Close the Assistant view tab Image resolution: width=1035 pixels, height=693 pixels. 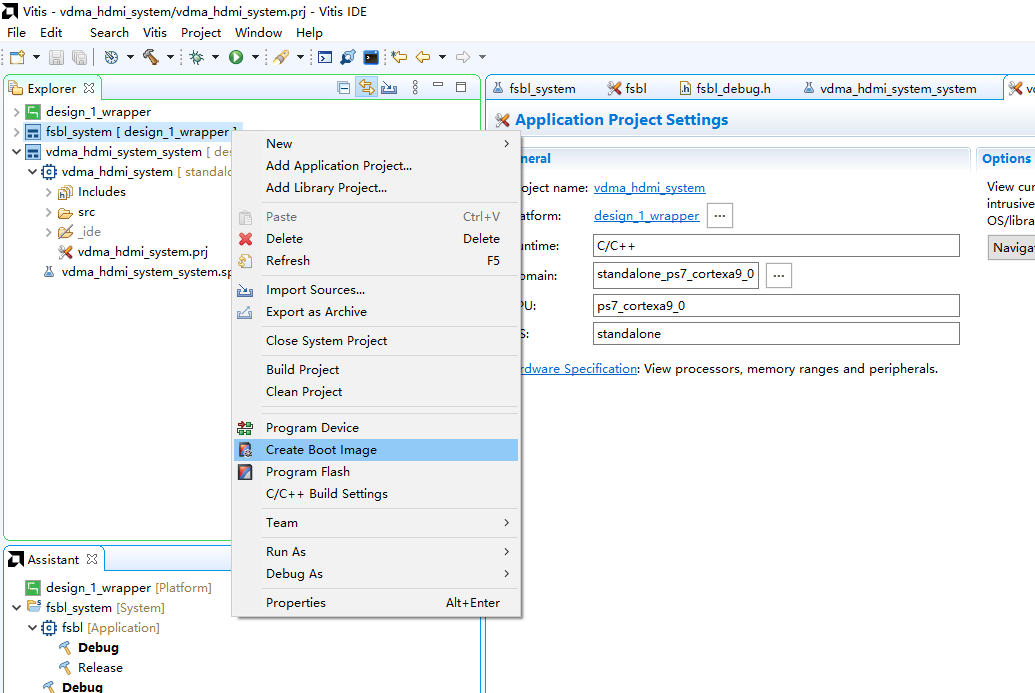pos(92,559)
